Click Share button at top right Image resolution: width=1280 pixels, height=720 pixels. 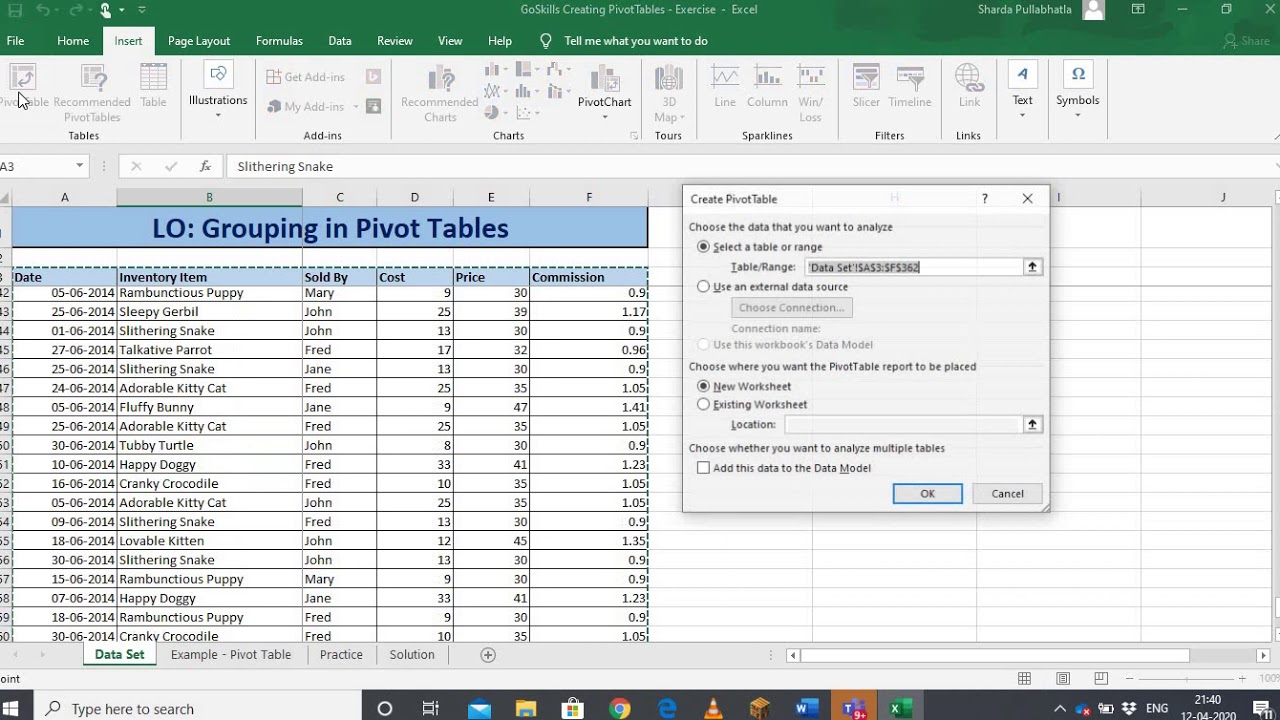1247,41
